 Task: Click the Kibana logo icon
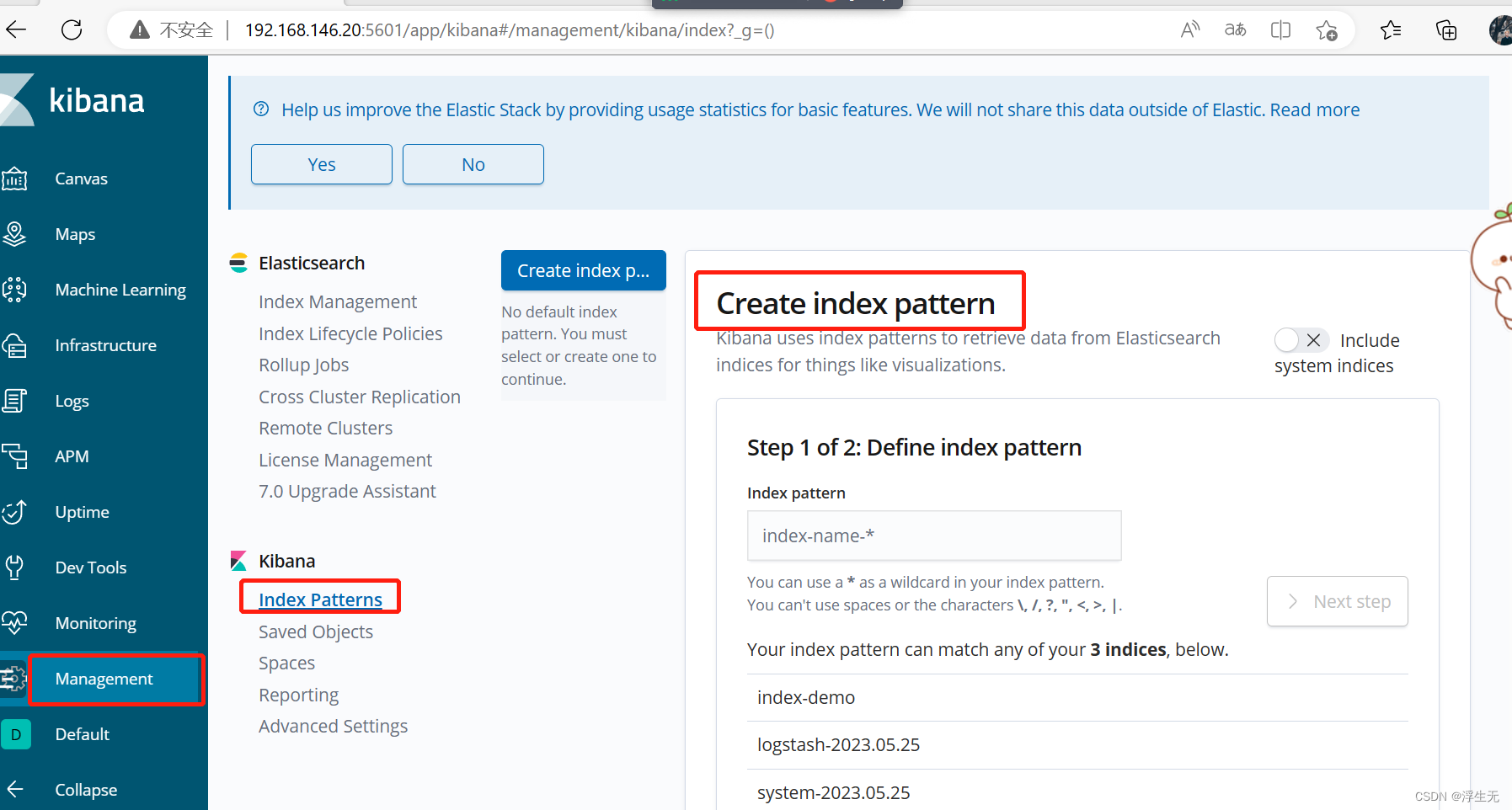point(17,100)
